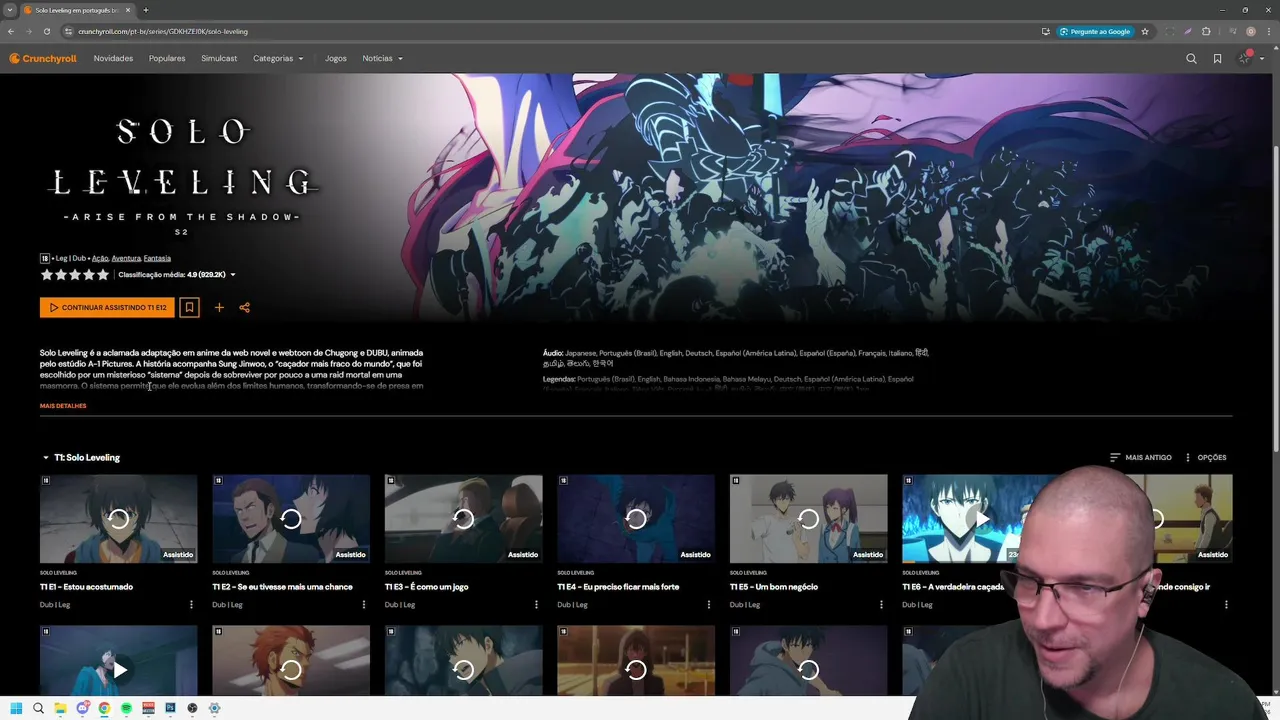Replay episode T1 E2 thumbnail
The image size is (1280, 720).
[291, 519]
